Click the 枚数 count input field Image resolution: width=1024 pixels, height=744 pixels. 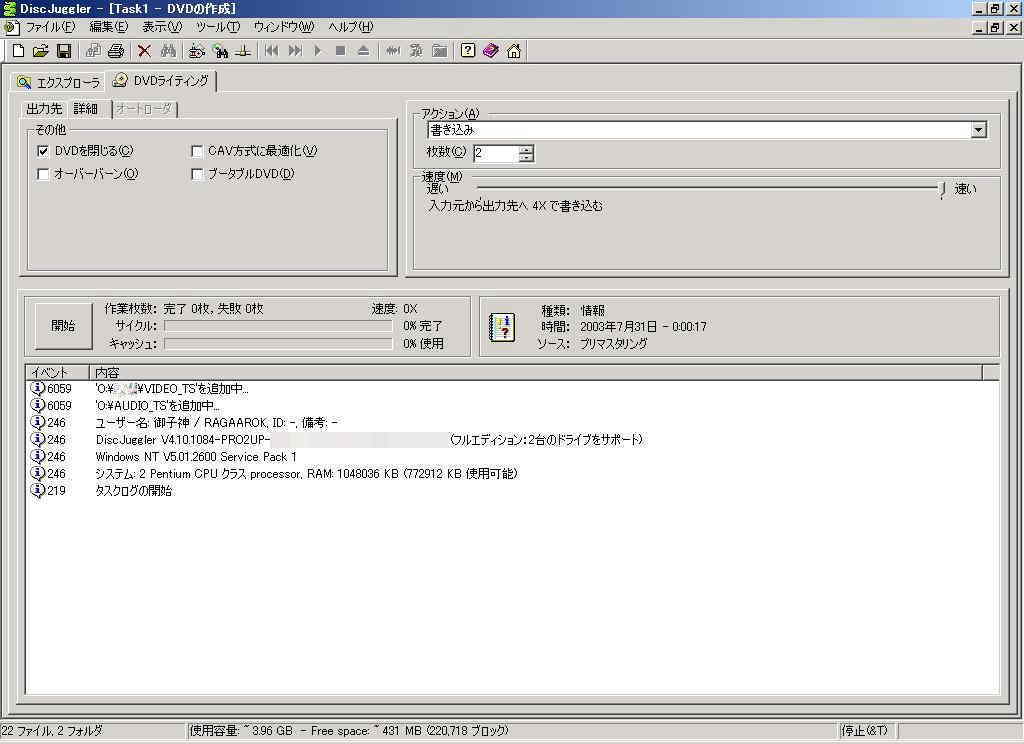point(496,154)
